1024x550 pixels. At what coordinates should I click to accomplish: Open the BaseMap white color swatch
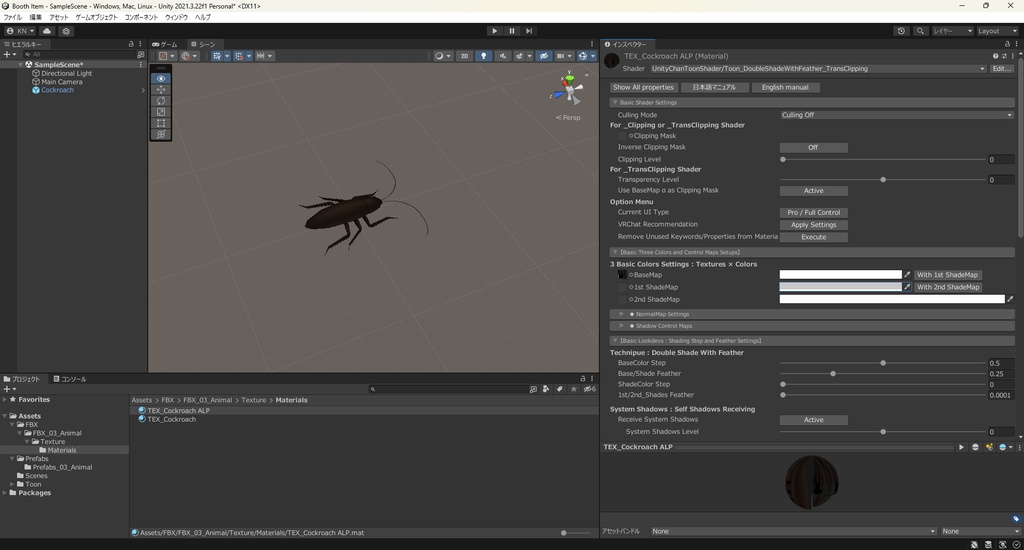(840, 274)
